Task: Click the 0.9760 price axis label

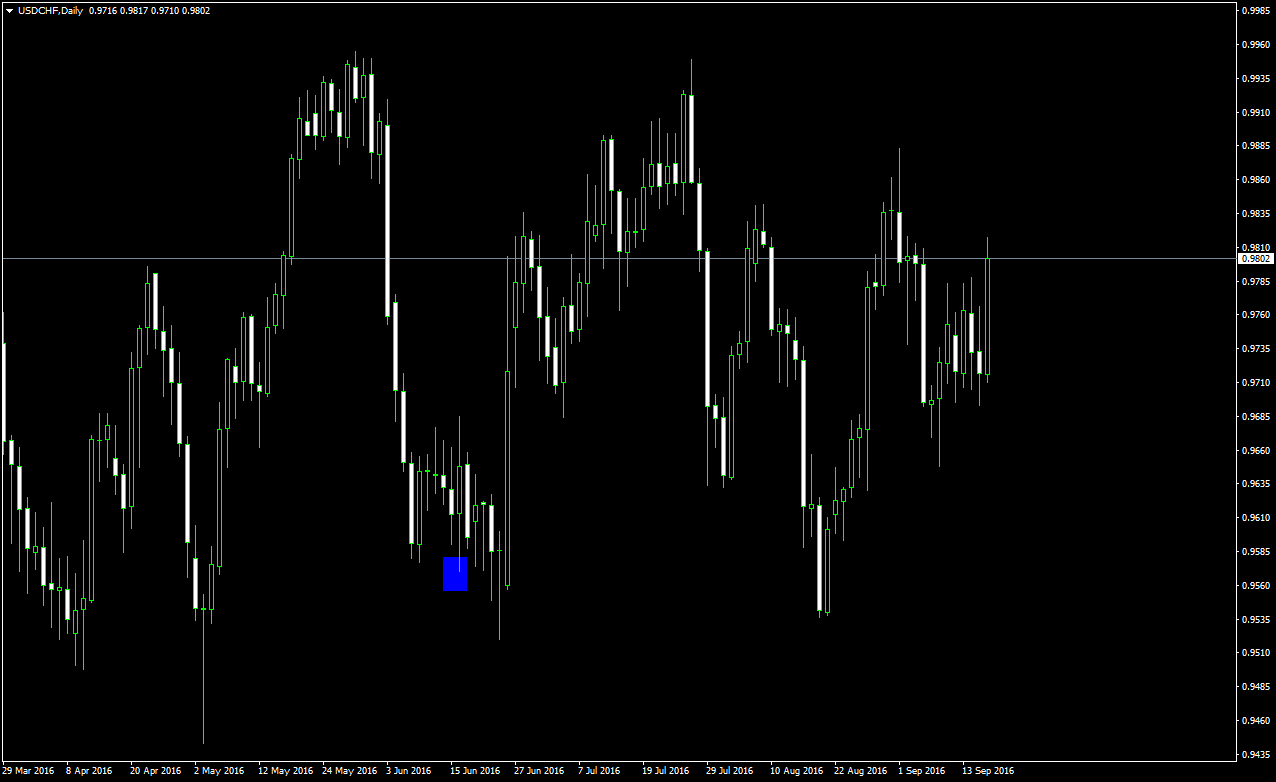Action: point(1256,315)
